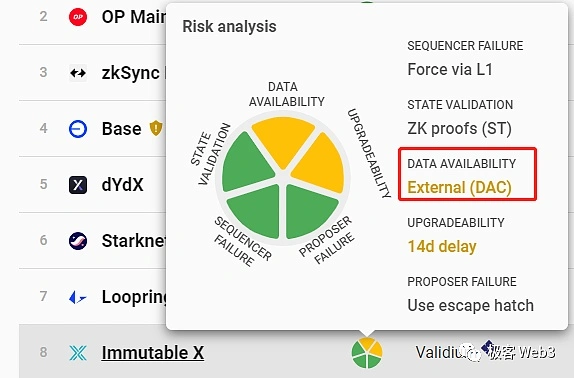This screenshot has width=574, height=378.
Task: Open the Immutable X project link
Action: coord(153,353)
